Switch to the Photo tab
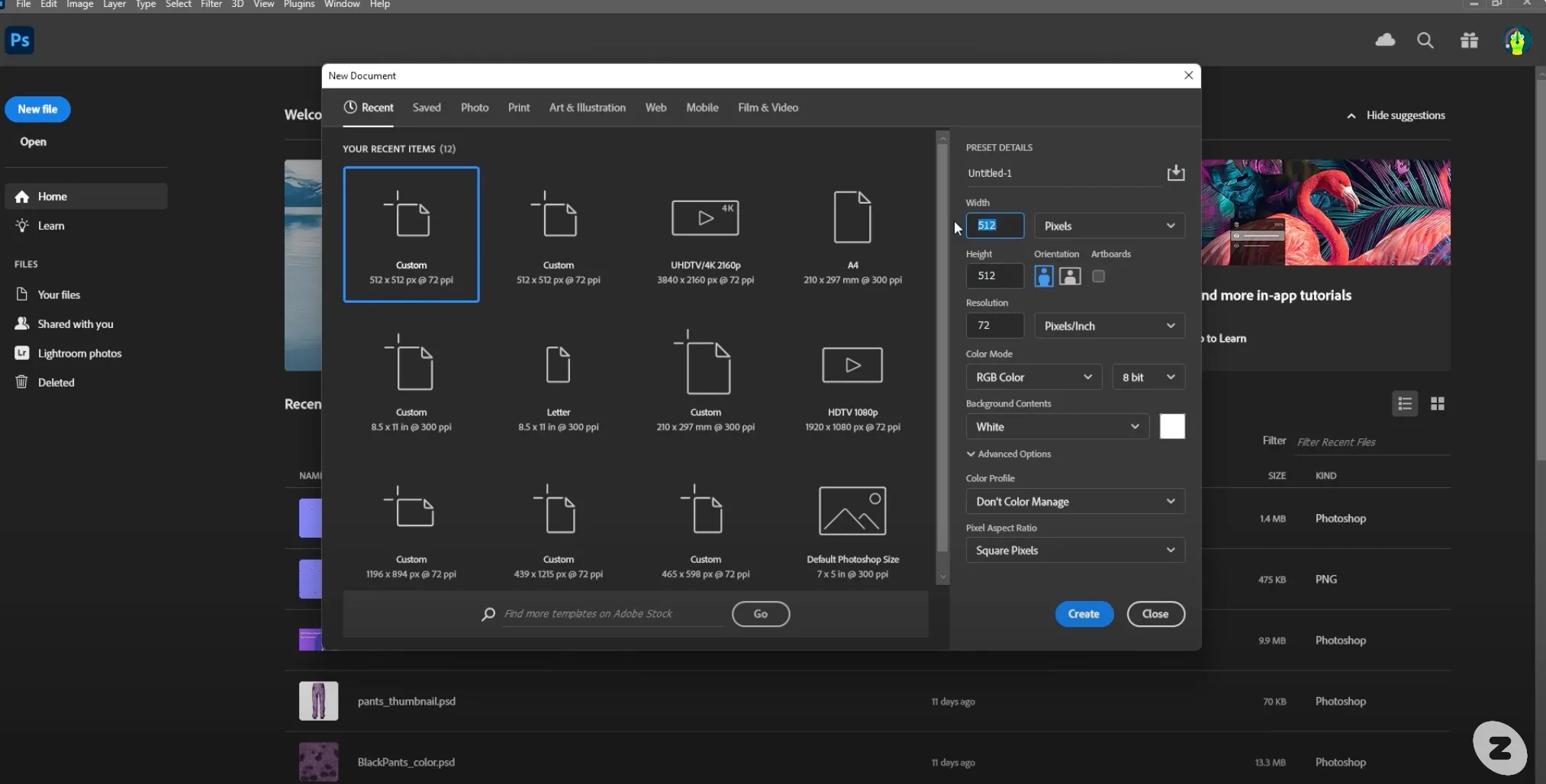 pos(475,108)
